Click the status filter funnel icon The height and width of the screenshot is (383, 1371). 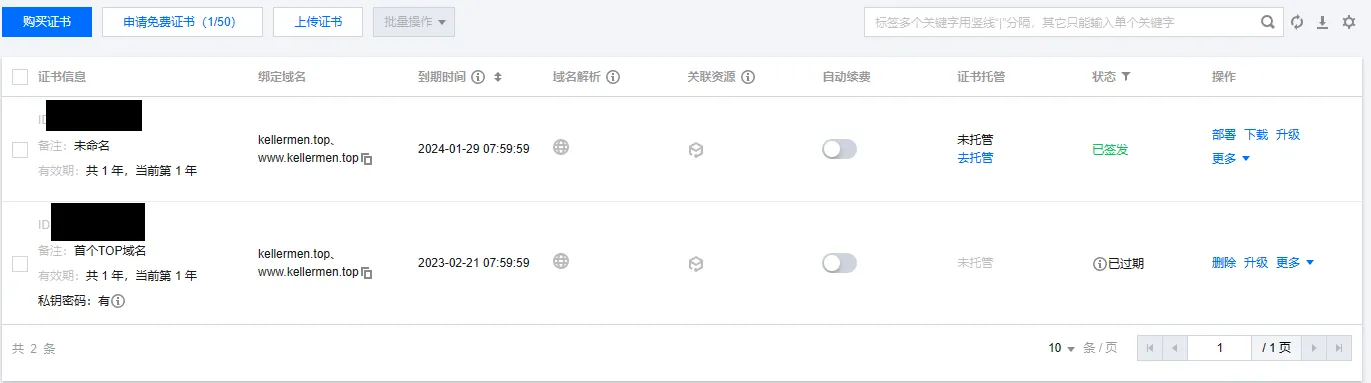click(x=1125, y=77)
